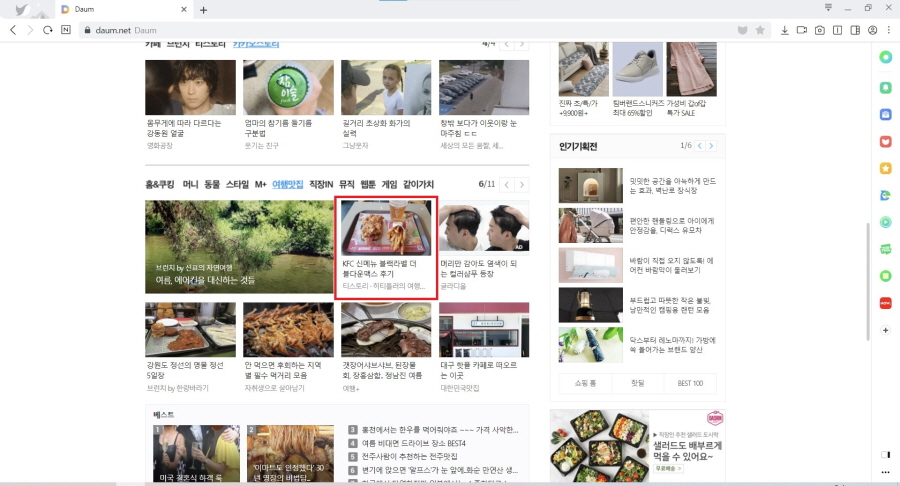The width and height of the screenshot is (900, 486).
Task: Close the Daum tab
Action: (184, 9)
